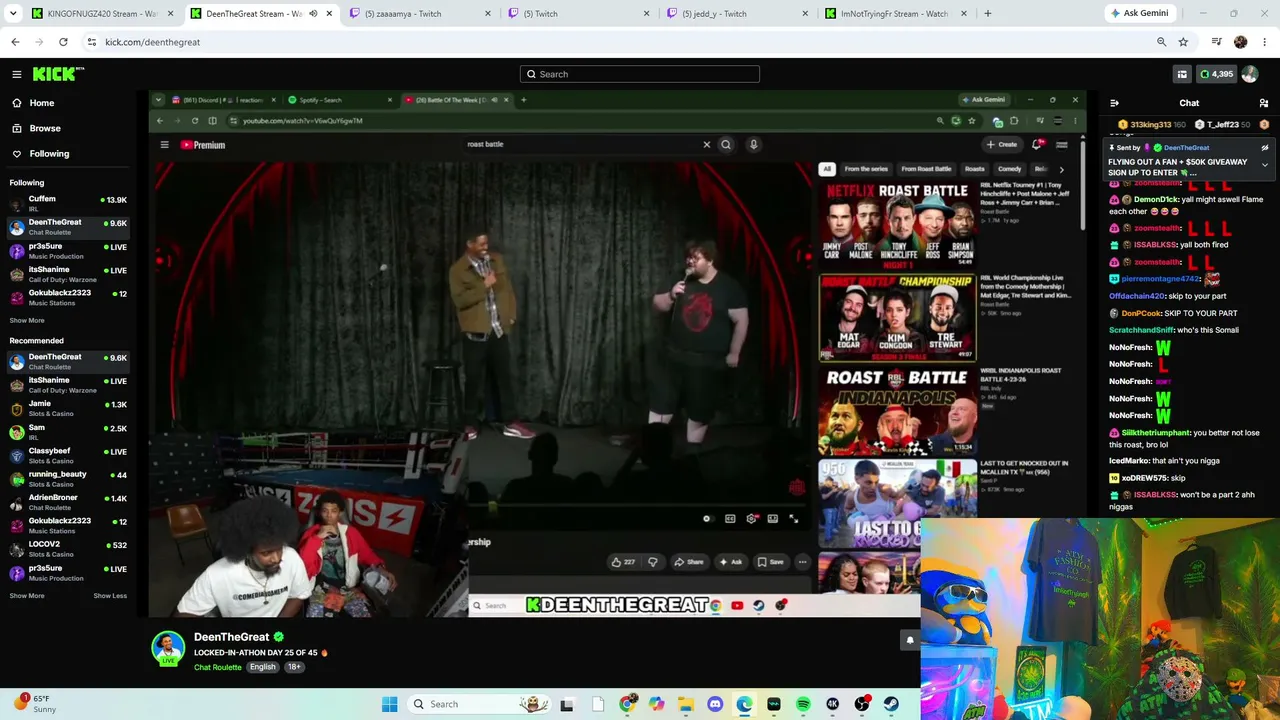This screenshot has height=720, width=1280.
Task: Open the address bar zoom magnifier icon
Action: point(1161,42)
